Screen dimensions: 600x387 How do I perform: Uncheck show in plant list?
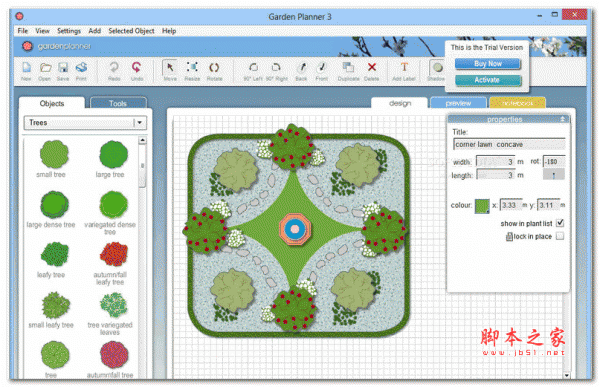(x=560, y=223)
